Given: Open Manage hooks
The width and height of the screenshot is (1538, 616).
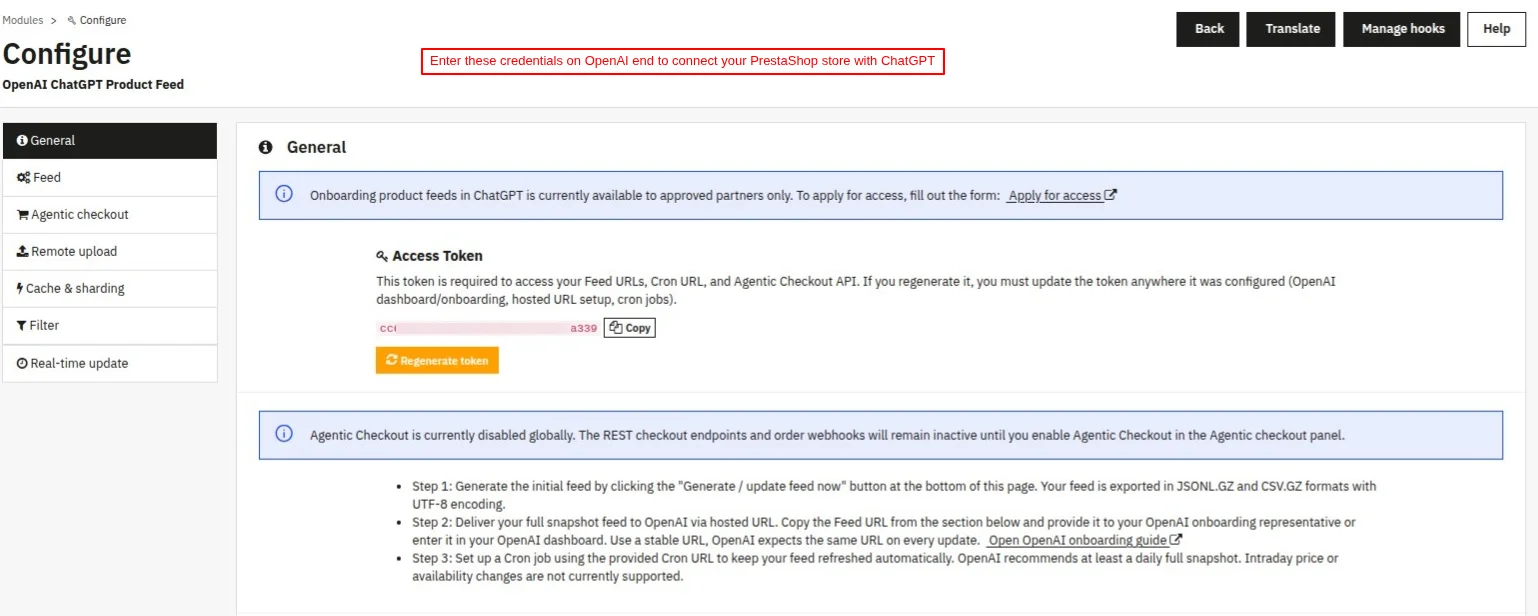Looking at the screenshot, I should [x=1402, y=29].
